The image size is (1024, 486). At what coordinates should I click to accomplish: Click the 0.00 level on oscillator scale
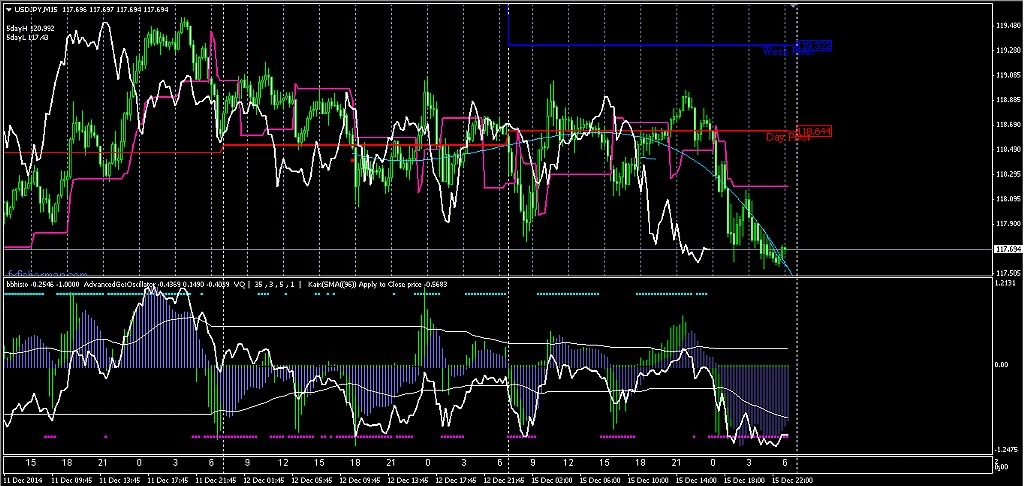coord(1003,365)
